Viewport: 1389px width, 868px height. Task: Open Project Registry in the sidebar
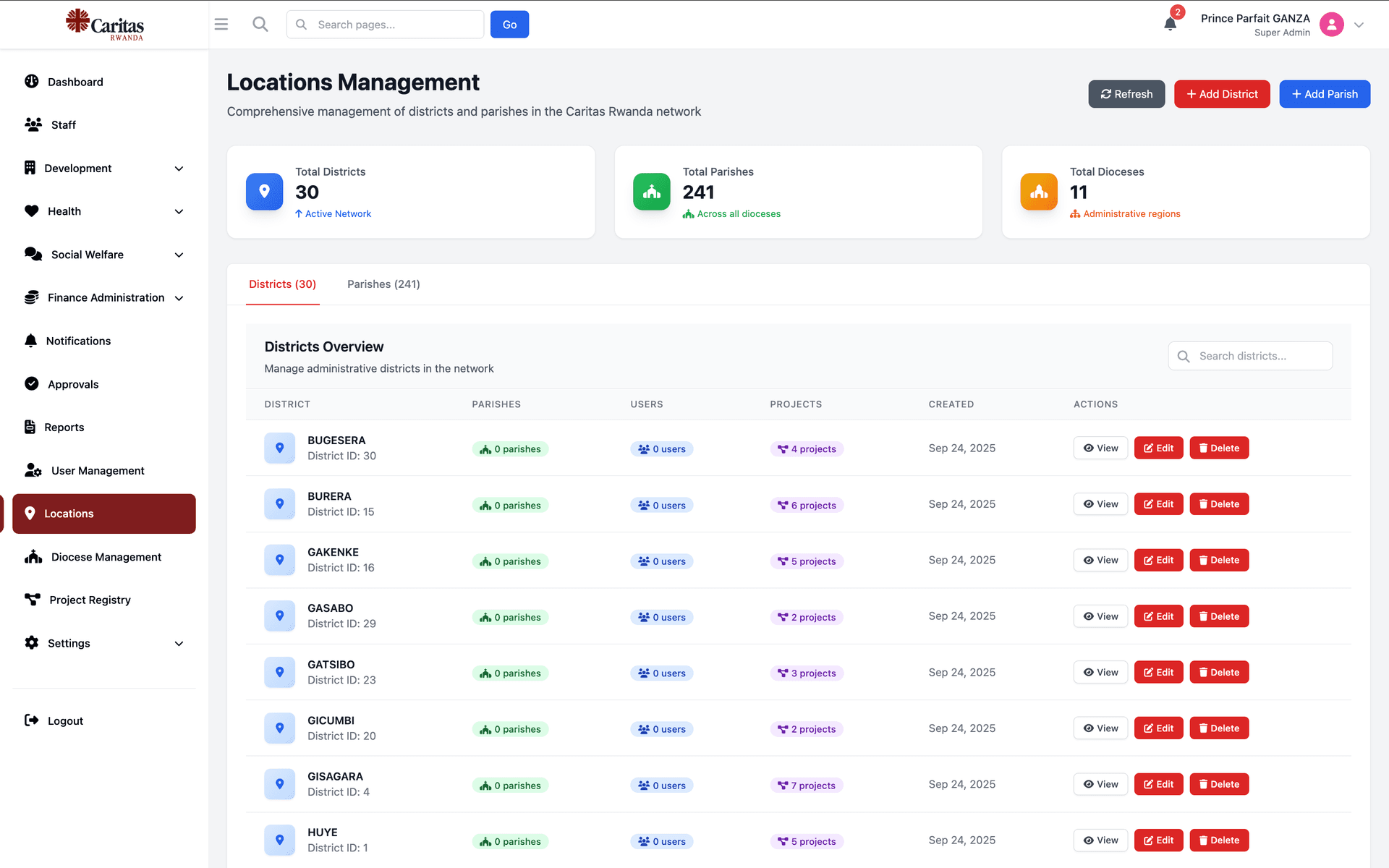(104, 600)
